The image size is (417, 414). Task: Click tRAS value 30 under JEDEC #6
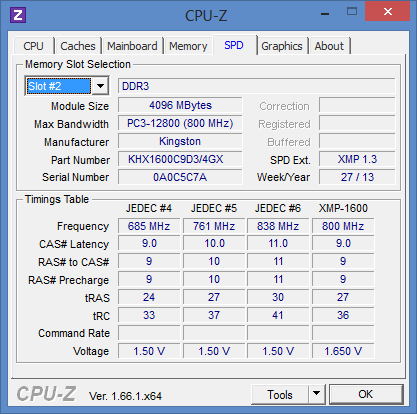pyautogui.click(x=278, y=297)
